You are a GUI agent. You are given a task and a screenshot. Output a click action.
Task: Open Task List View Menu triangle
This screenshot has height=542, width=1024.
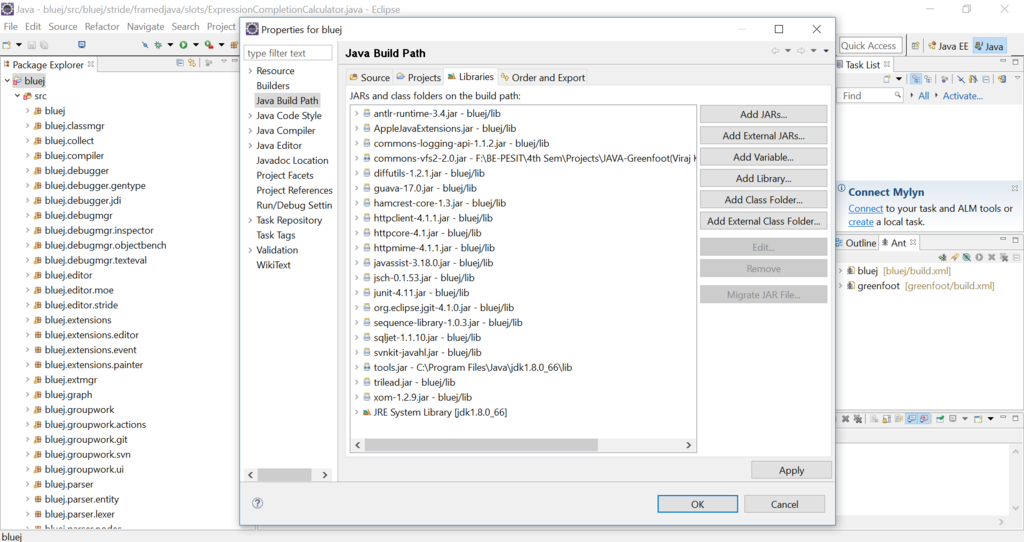pos(1017,78)
